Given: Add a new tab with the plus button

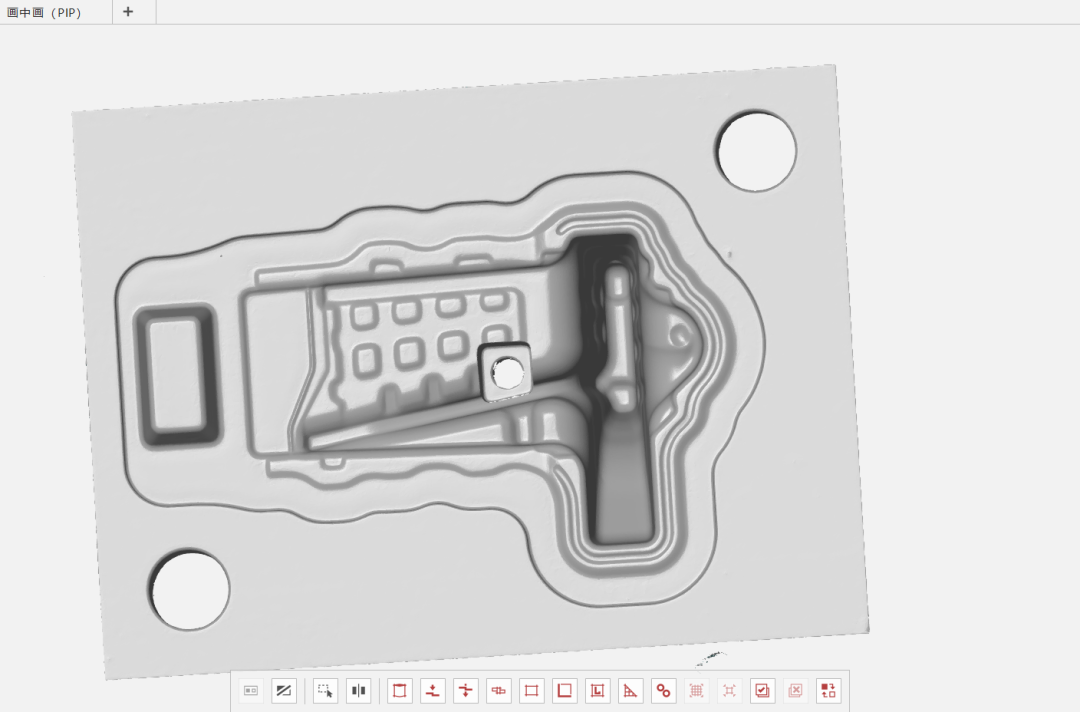Looking at the screenshot, I should pyautogui.click(x=128, y=12).
